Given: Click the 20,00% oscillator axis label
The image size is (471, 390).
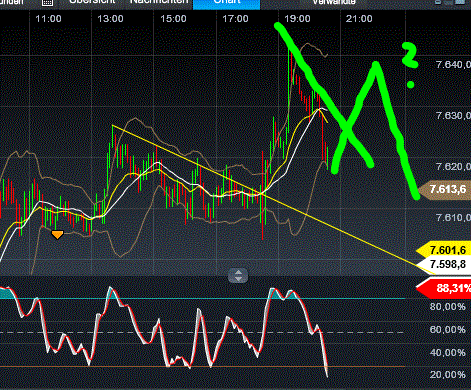Looking at the screenshot, I should pyautogui.click(x=448, y=375).
